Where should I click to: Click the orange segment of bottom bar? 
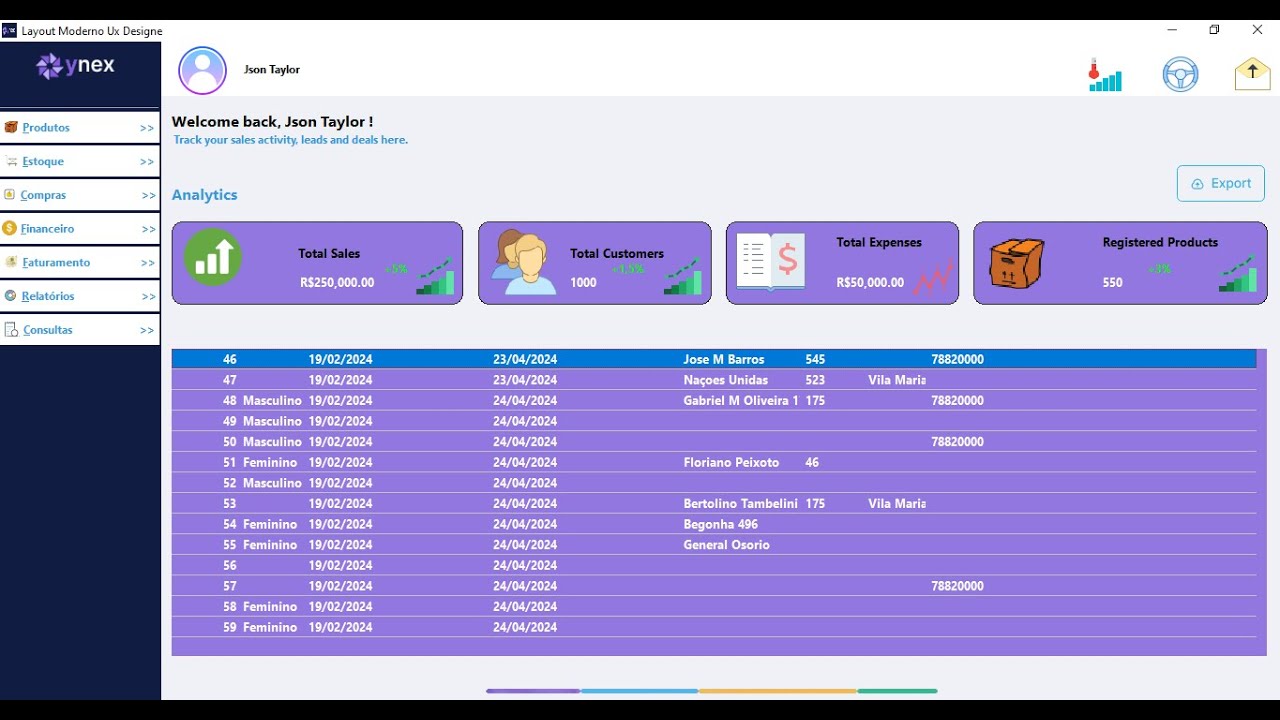coord(778,691)
